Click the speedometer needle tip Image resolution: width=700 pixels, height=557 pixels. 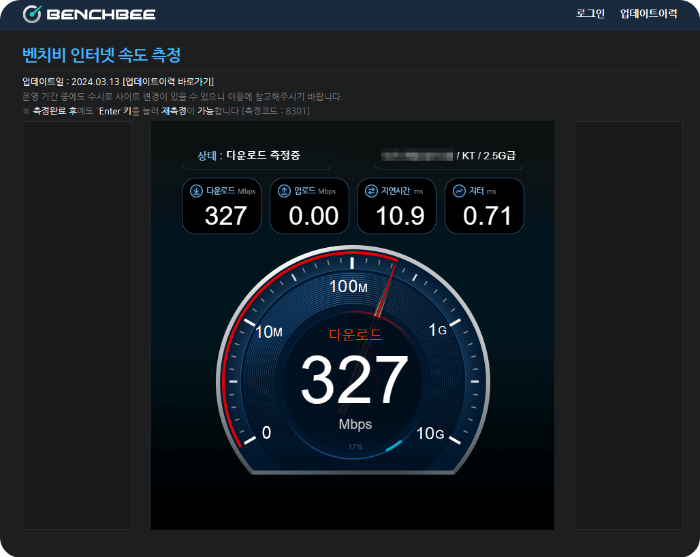tap(394, 267)
